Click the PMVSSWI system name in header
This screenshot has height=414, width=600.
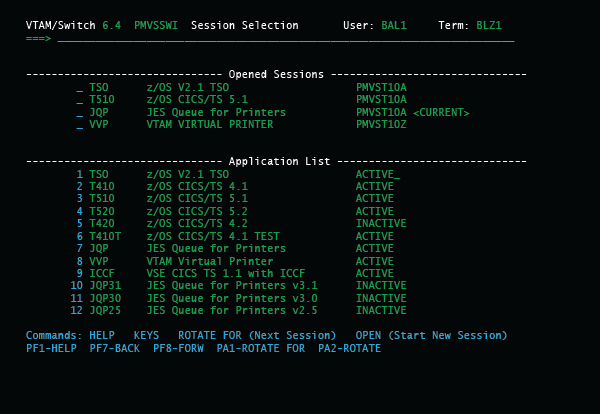[156, 26]
